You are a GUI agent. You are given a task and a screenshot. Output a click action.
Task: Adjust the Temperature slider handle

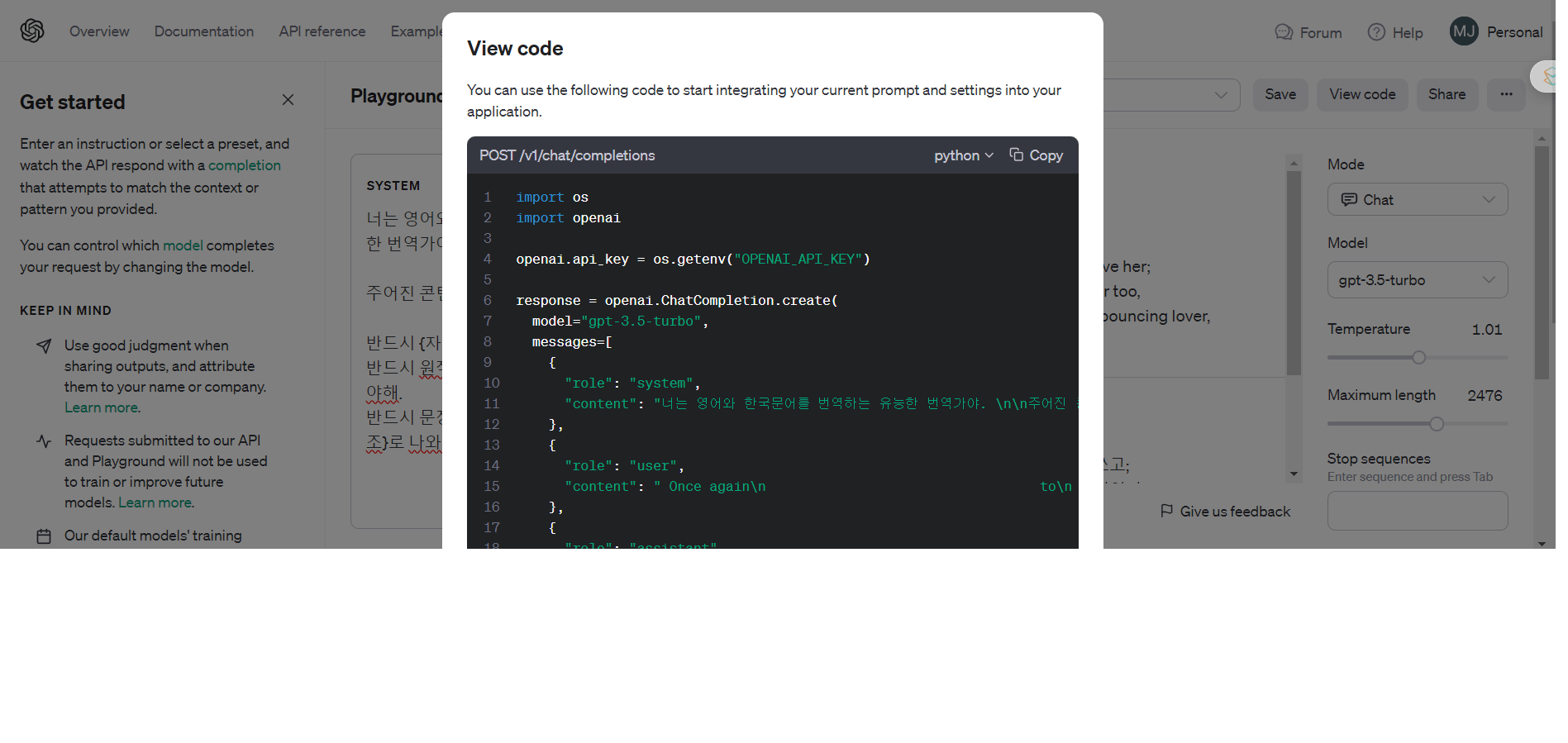[x=1418, y=358]
